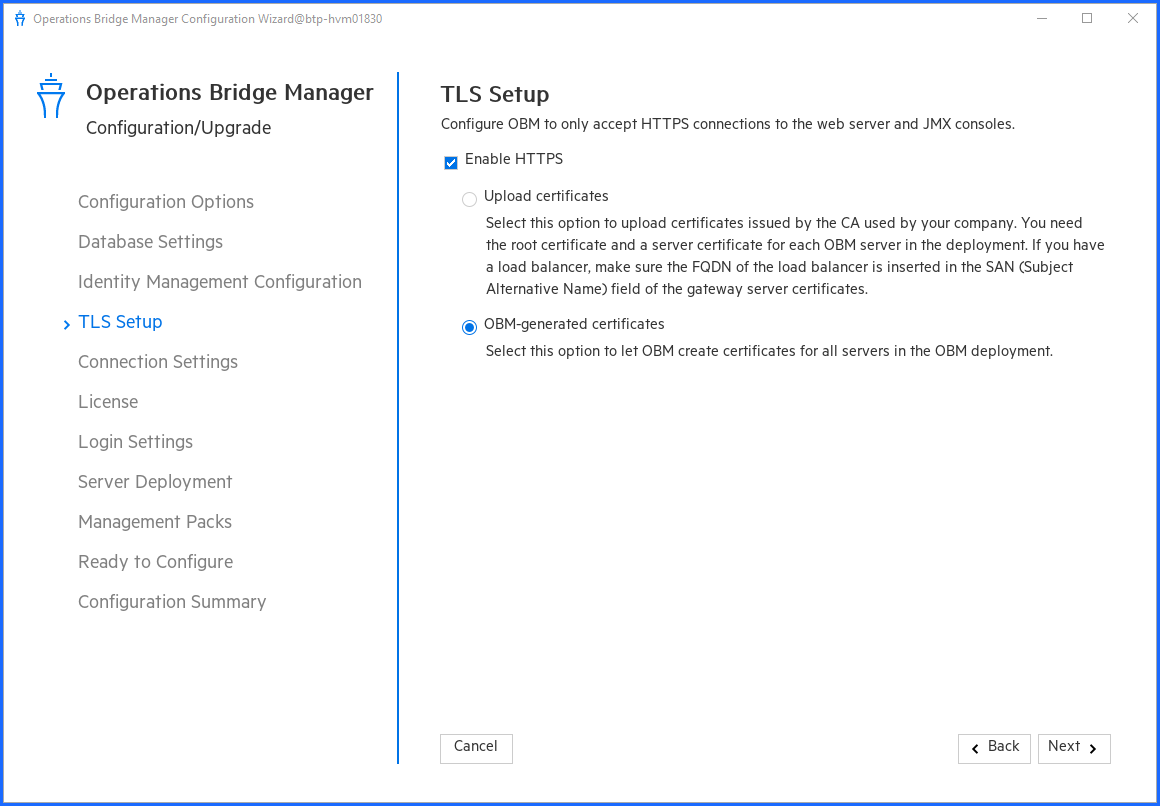Disable the Enable HTTPS checkbox
1160x806 pixels.
pos(450,162)
